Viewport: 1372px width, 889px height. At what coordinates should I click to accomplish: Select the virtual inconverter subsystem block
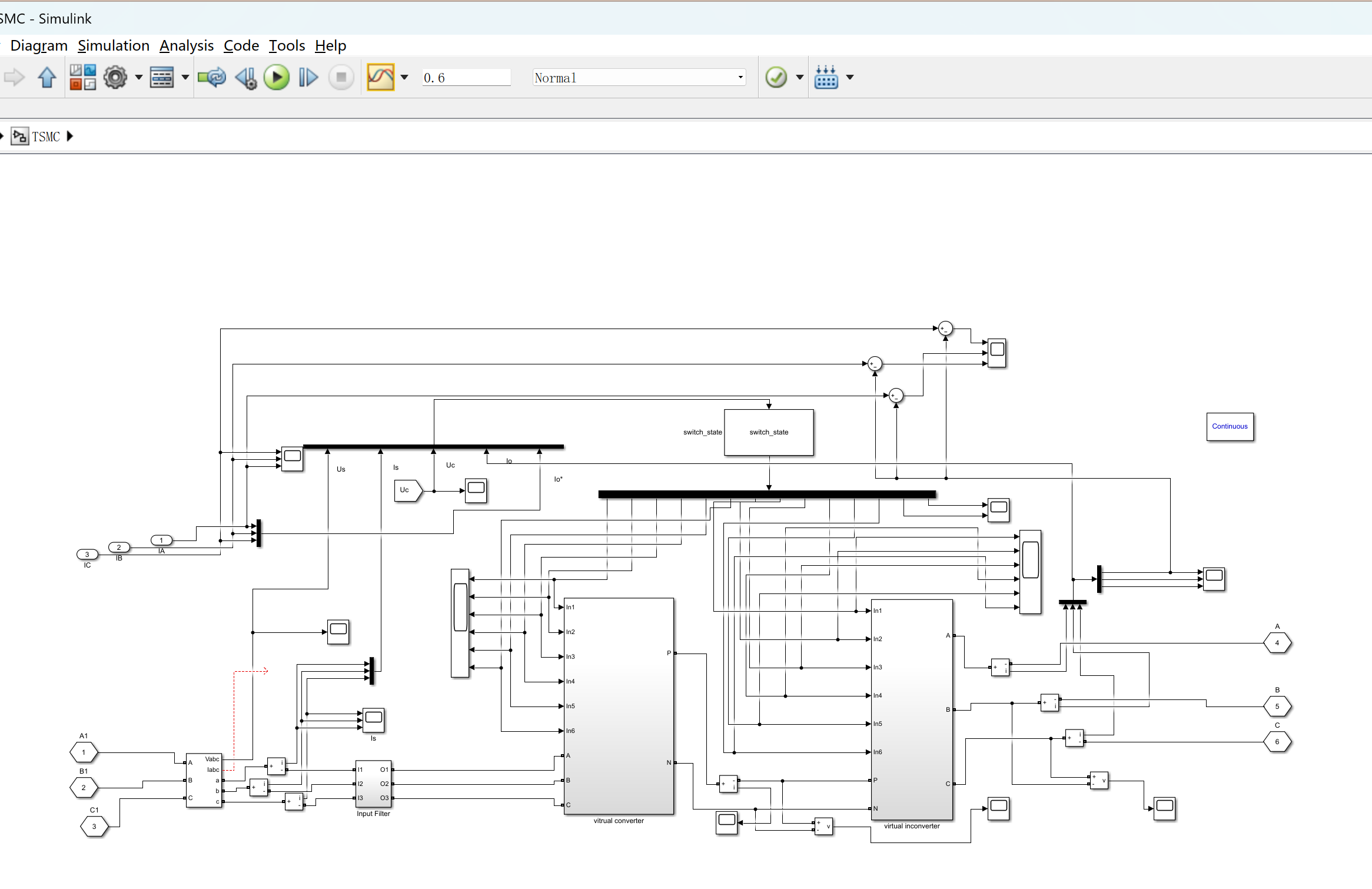912,709
